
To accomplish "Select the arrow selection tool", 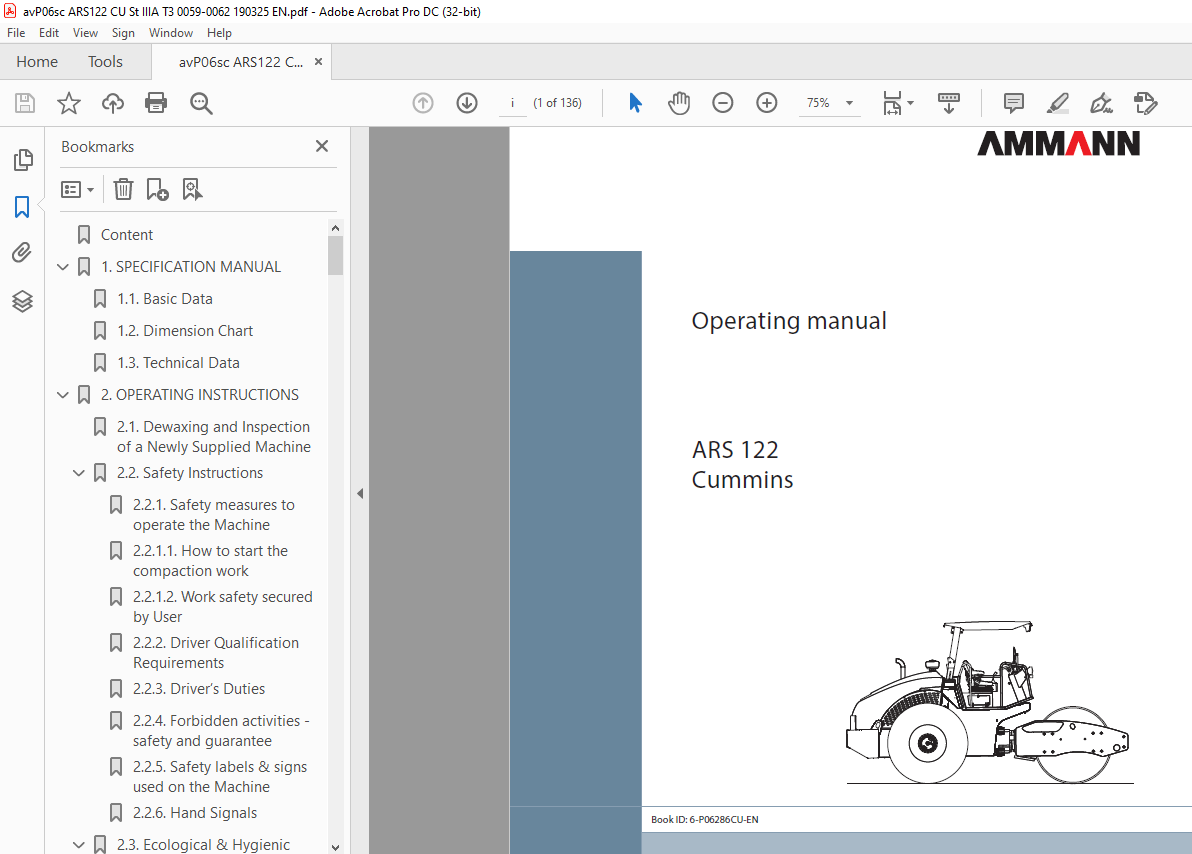I will click(x=635, y=103).
